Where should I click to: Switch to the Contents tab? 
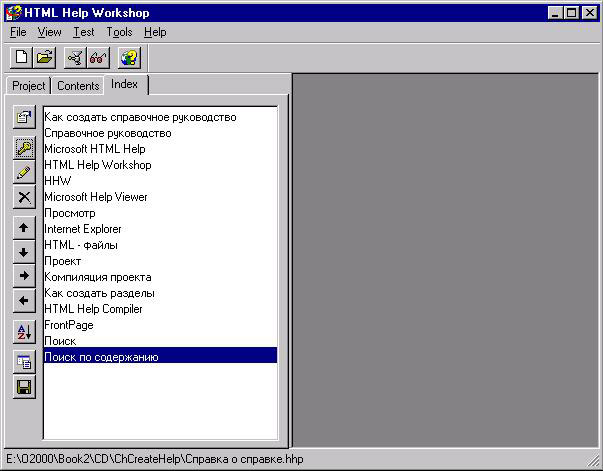tap(78, 86)
